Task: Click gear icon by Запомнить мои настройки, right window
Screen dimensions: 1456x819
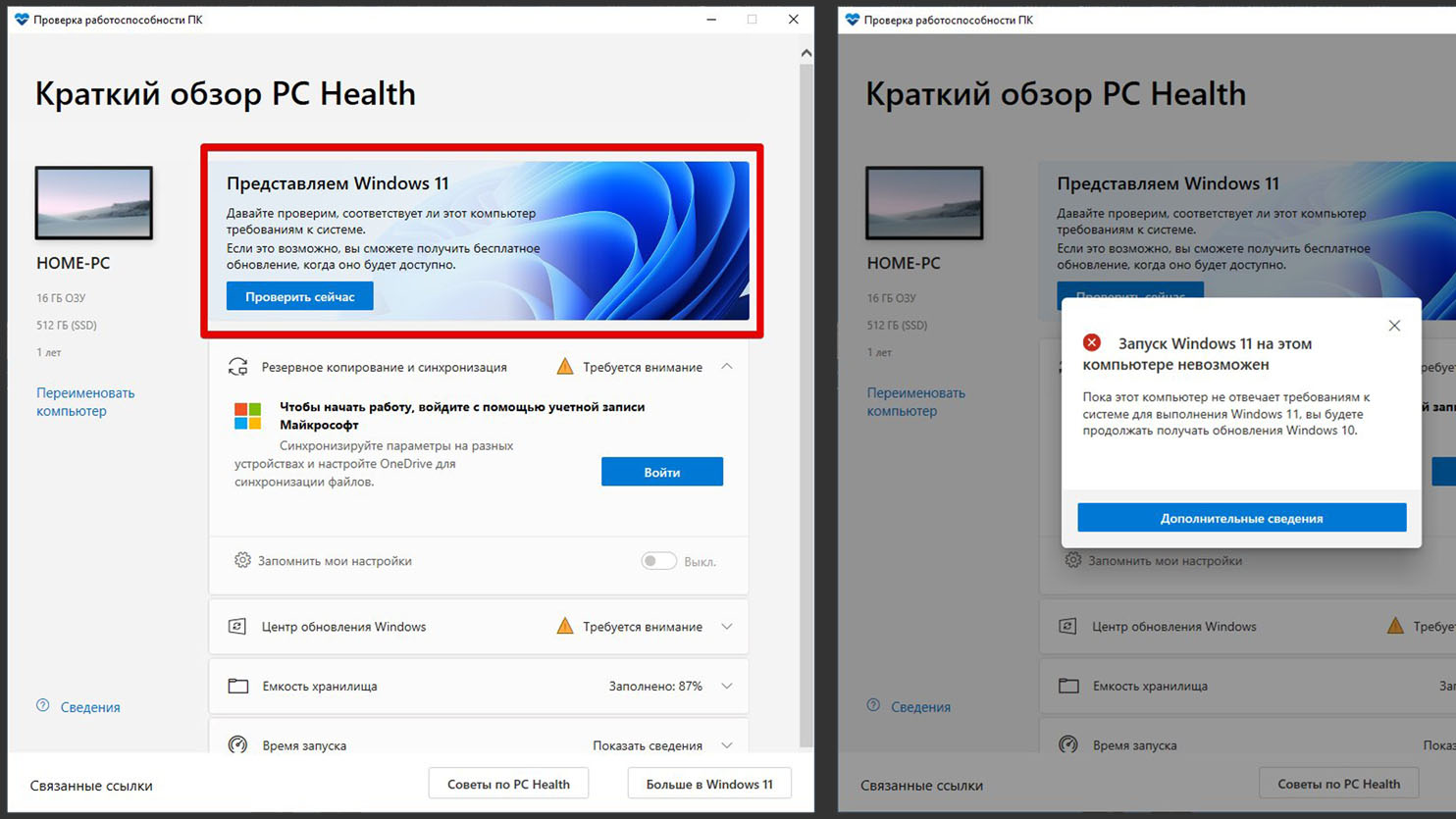Action: click(1073, 560)
